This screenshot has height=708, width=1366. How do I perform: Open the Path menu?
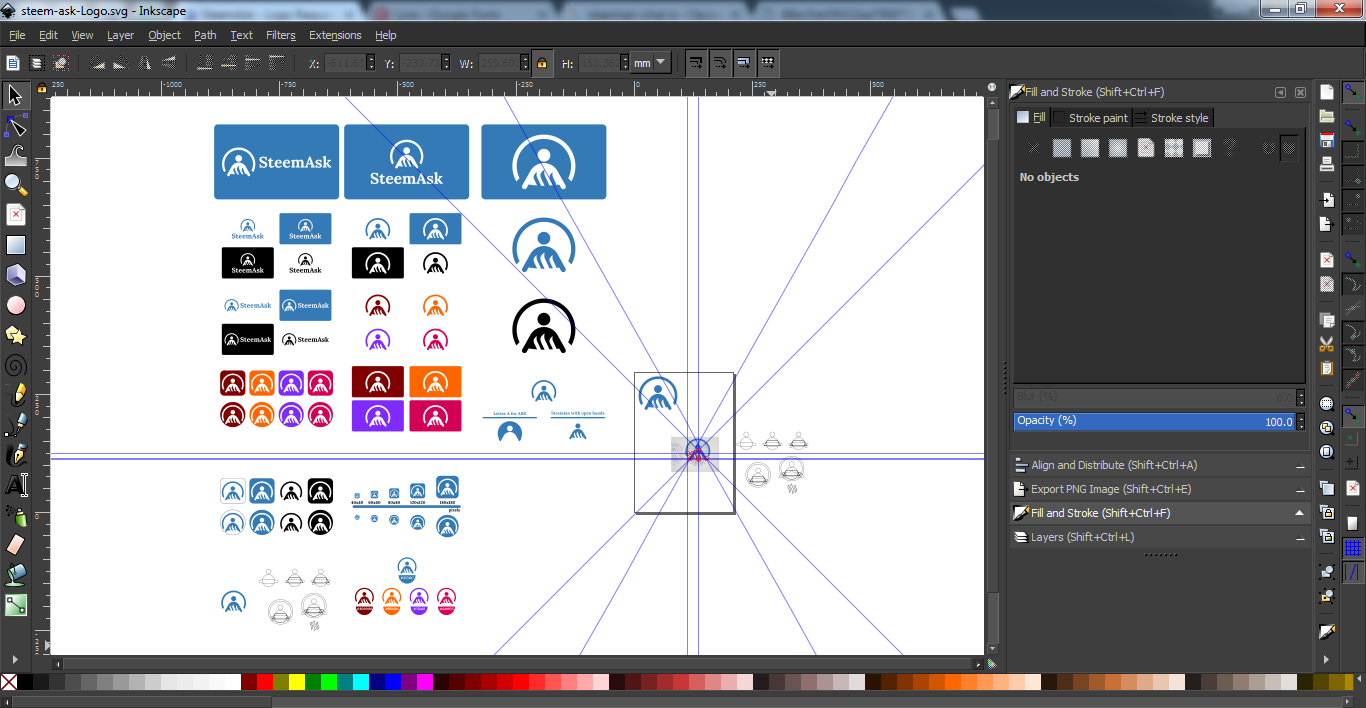click(x=205, y=35)
